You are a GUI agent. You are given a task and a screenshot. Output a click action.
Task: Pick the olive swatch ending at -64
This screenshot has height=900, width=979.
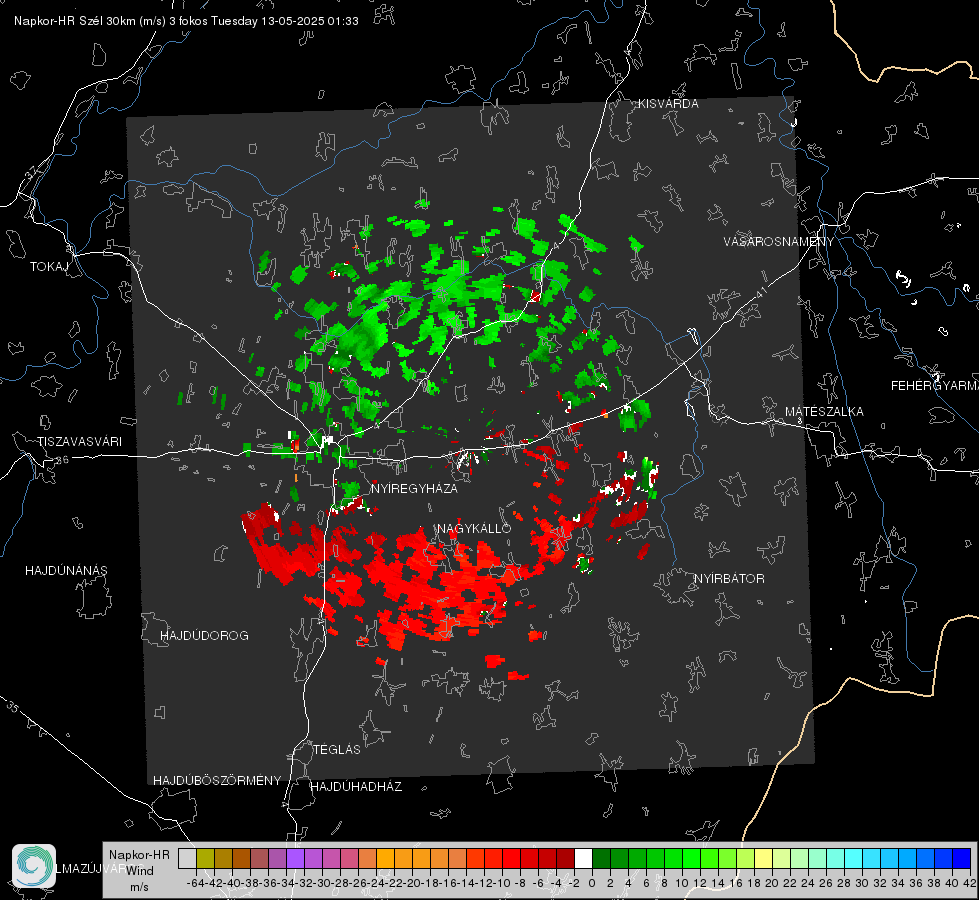[x=205, y=858]
